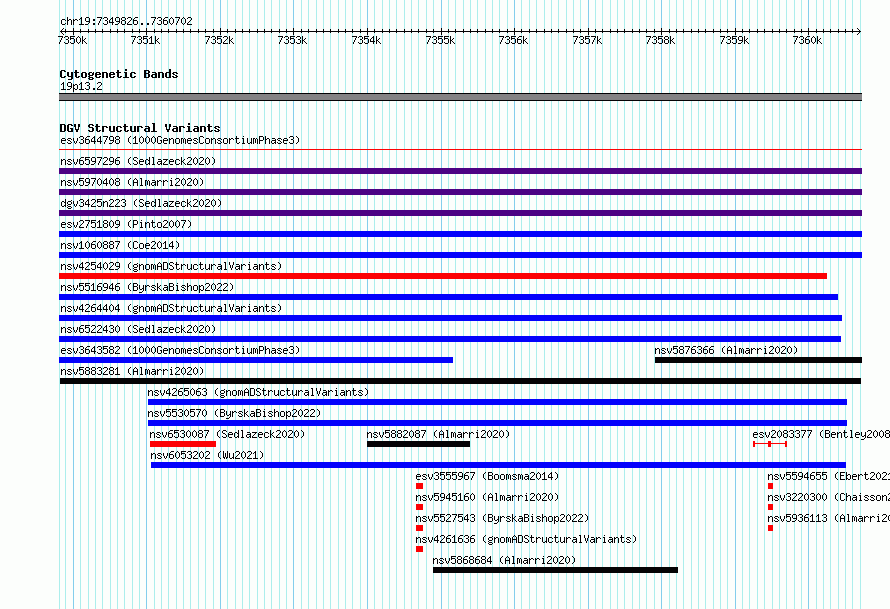Click the nsv5868684 (Almarri2020) label
The image size is (890, 609).
click(x=504, y=560)
